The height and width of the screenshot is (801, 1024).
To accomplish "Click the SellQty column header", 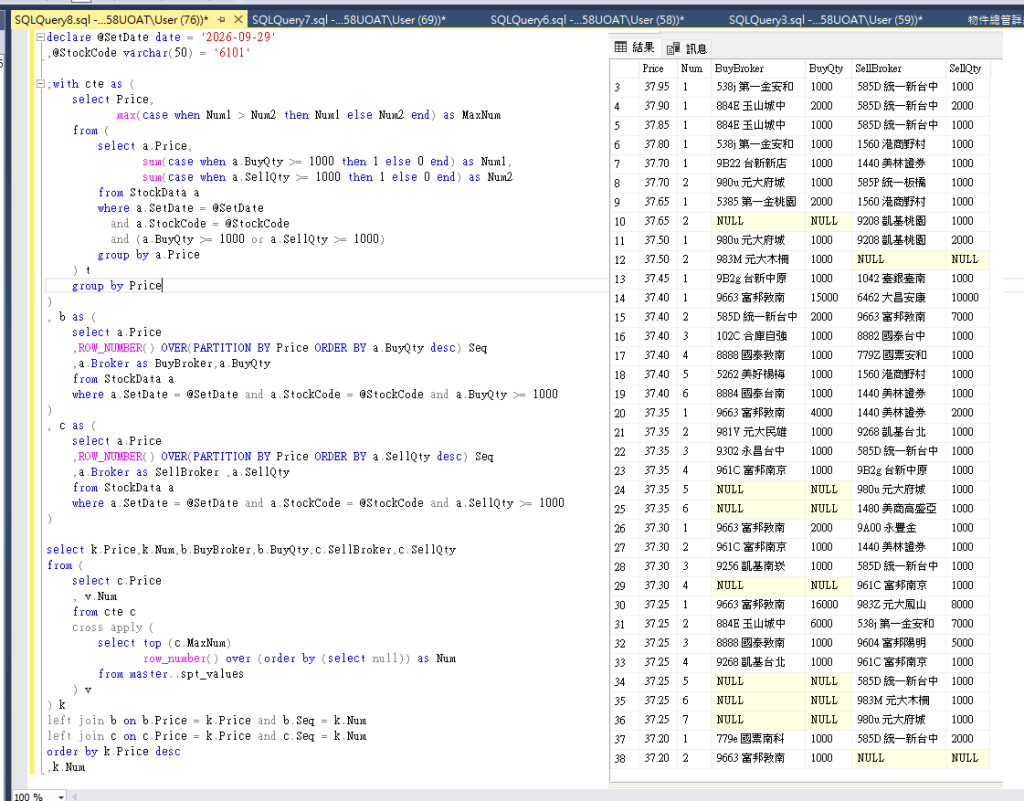I will [x=965, y=69].
